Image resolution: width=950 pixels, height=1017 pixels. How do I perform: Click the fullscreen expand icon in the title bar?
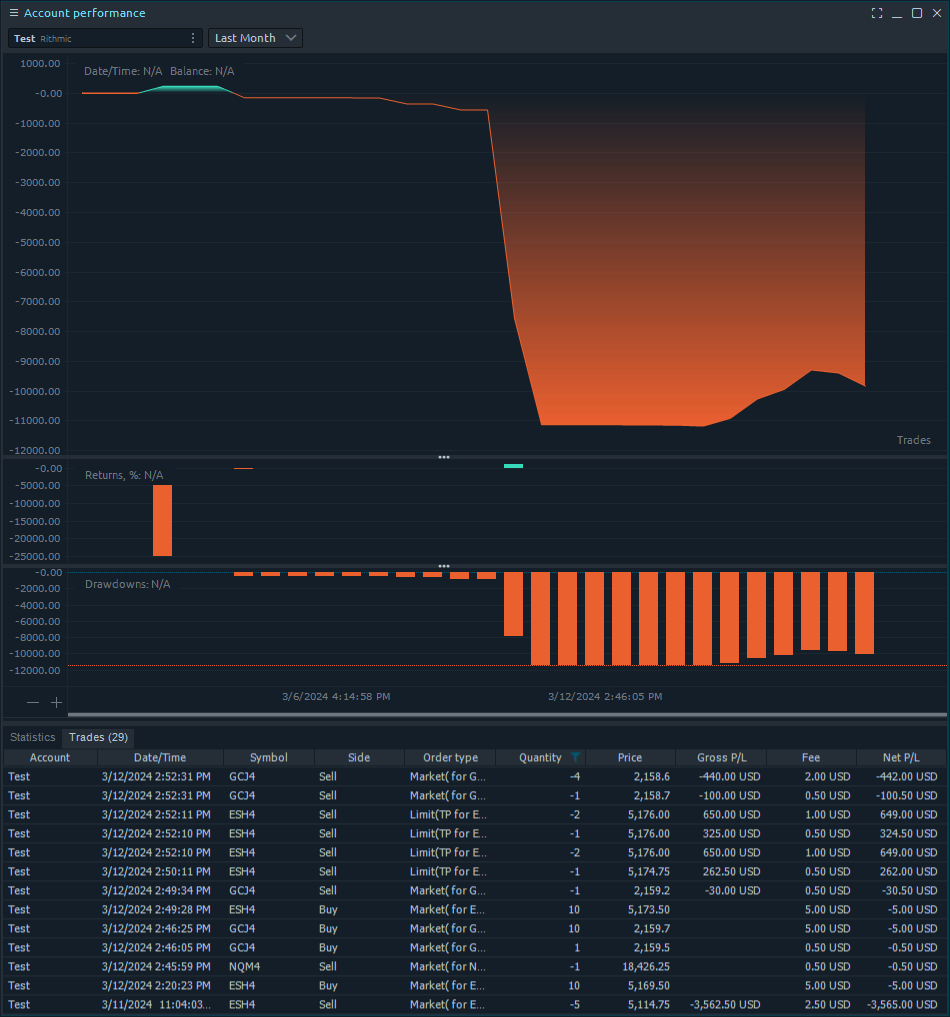pyautogui.click(x=877, y=13)
